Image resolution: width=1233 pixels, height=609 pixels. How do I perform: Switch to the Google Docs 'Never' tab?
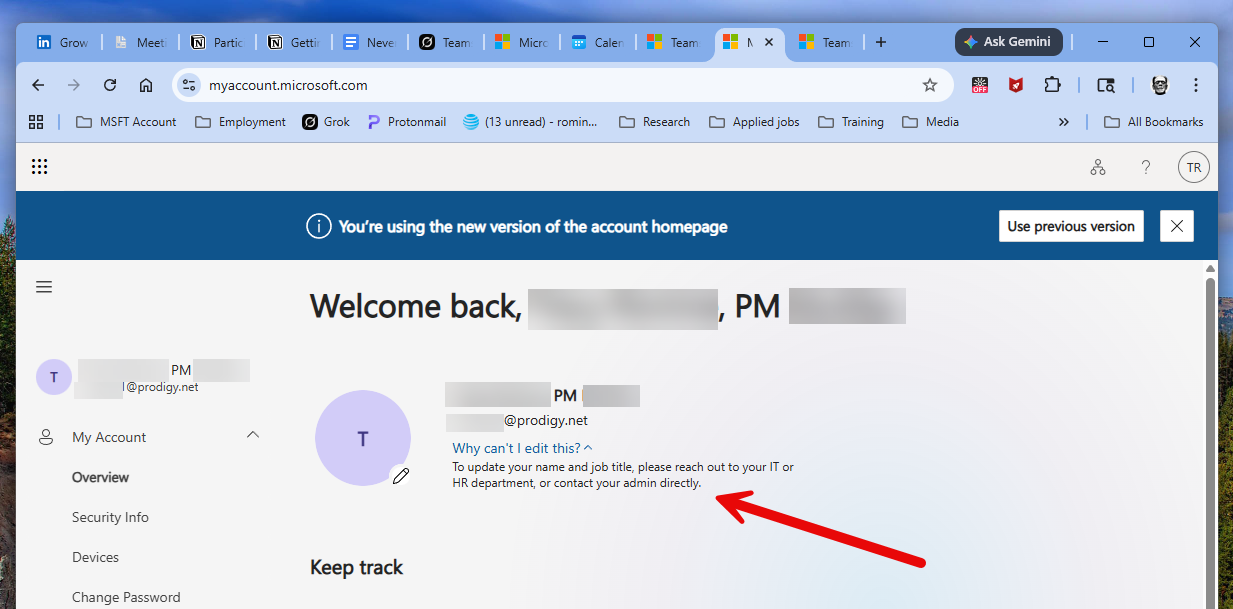[x=371, y=42]
